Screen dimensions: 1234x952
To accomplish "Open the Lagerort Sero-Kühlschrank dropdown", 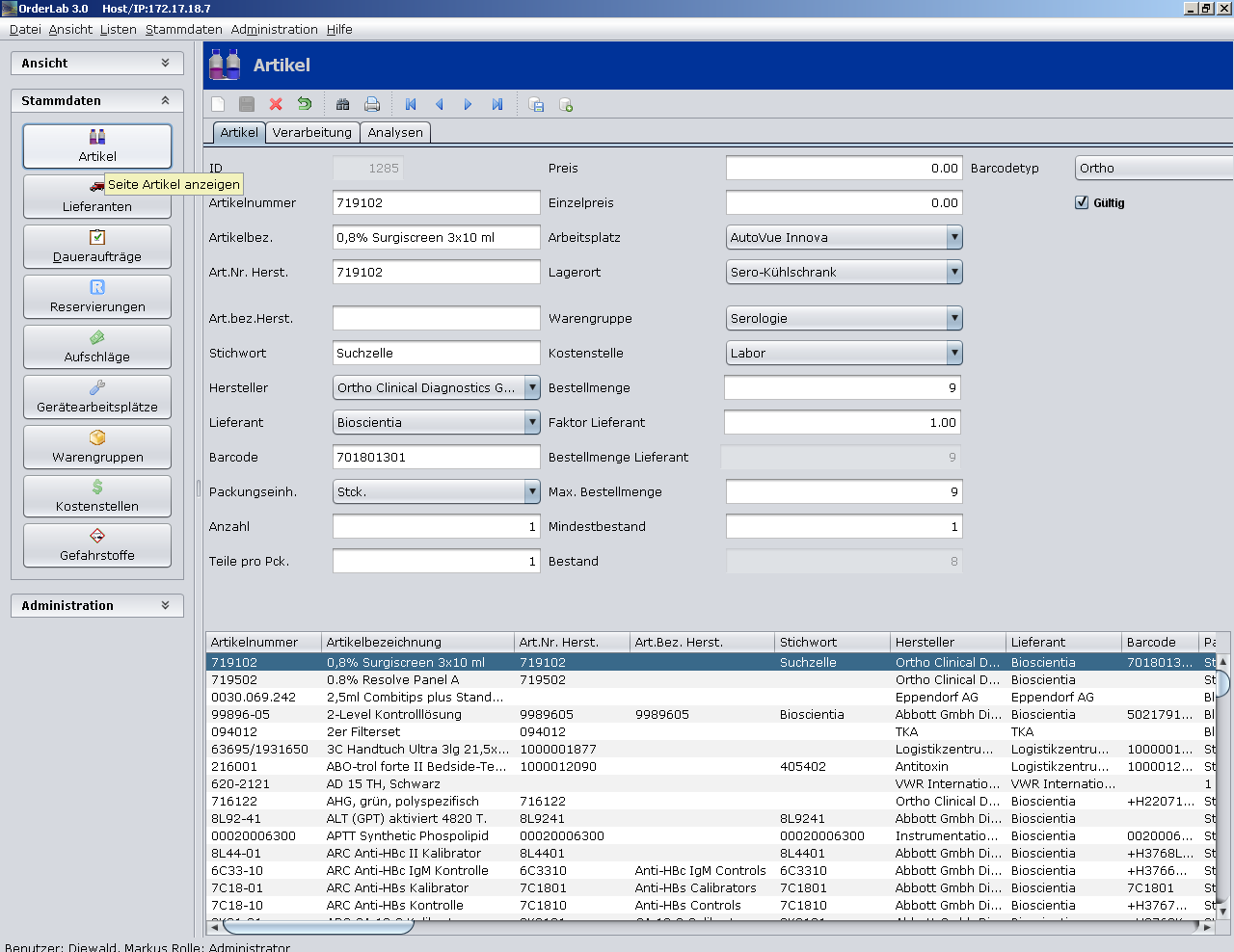I will [953, 272].
